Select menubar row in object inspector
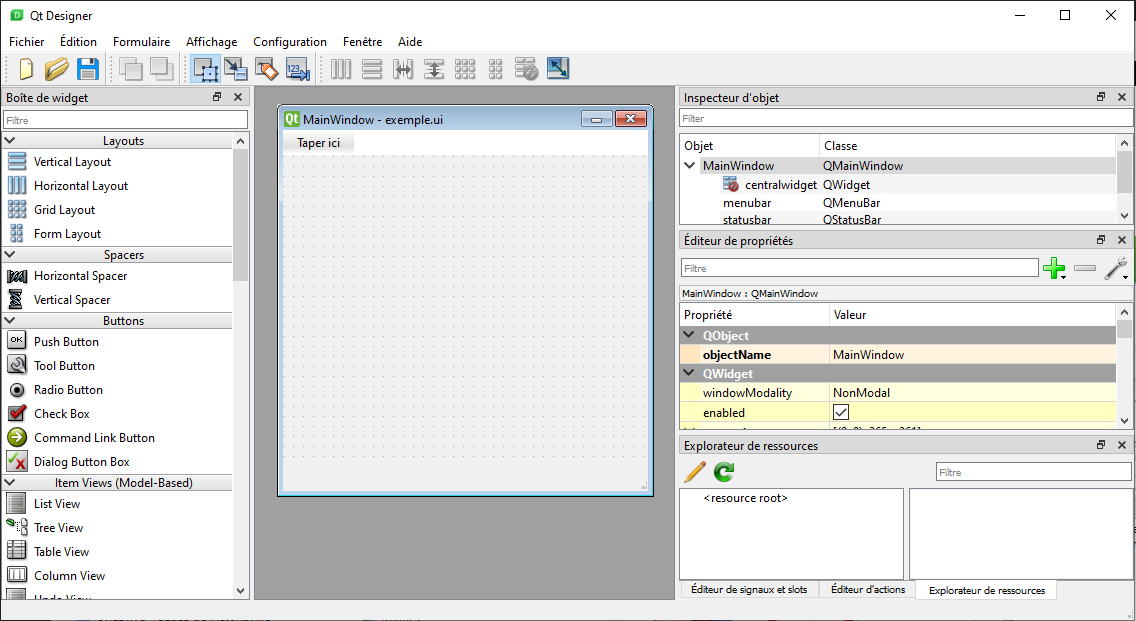Screen dimensions: 1136x621 click(898, 203)
